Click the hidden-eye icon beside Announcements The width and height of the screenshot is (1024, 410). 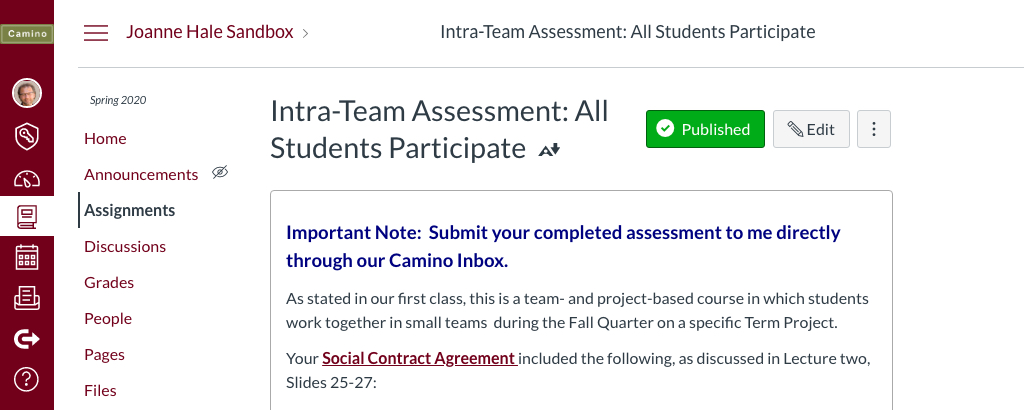pyautogui.click(x=220, y=173)
